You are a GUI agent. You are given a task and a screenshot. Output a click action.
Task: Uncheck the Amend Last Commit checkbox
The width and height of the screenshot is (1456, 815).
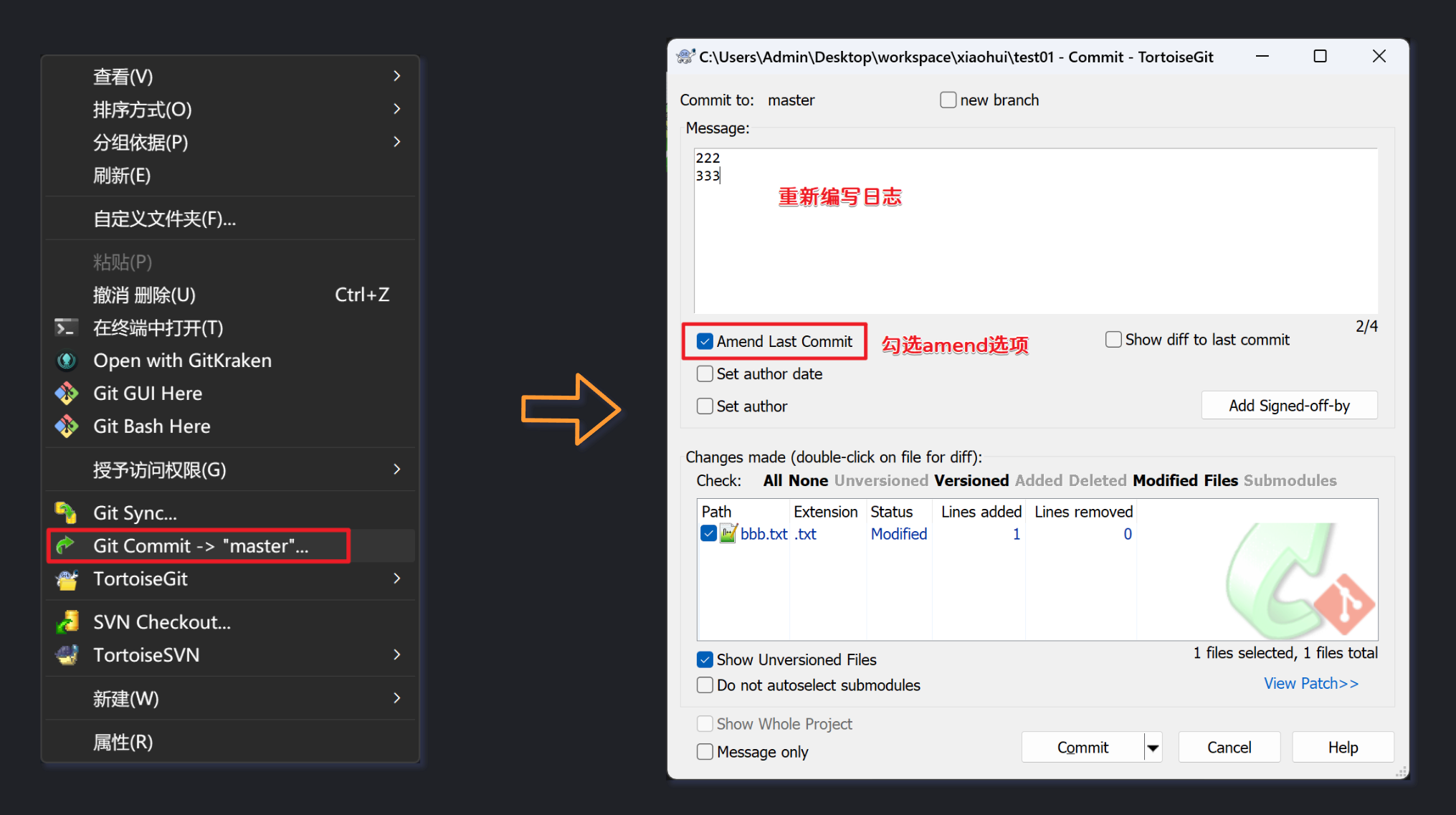click(x=705, y=341)
